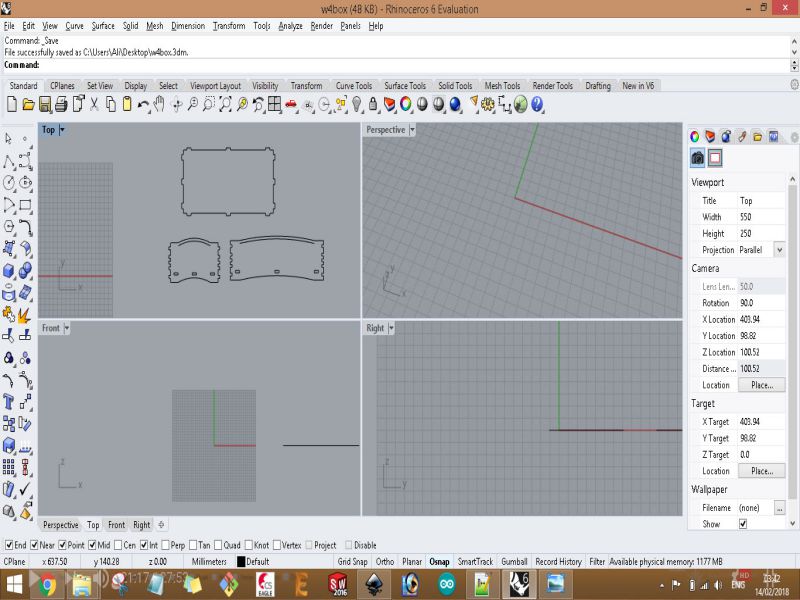
Task: Open Chrome from the Windows taskbar
Action: pyautogui.click(x=47, y=585)
